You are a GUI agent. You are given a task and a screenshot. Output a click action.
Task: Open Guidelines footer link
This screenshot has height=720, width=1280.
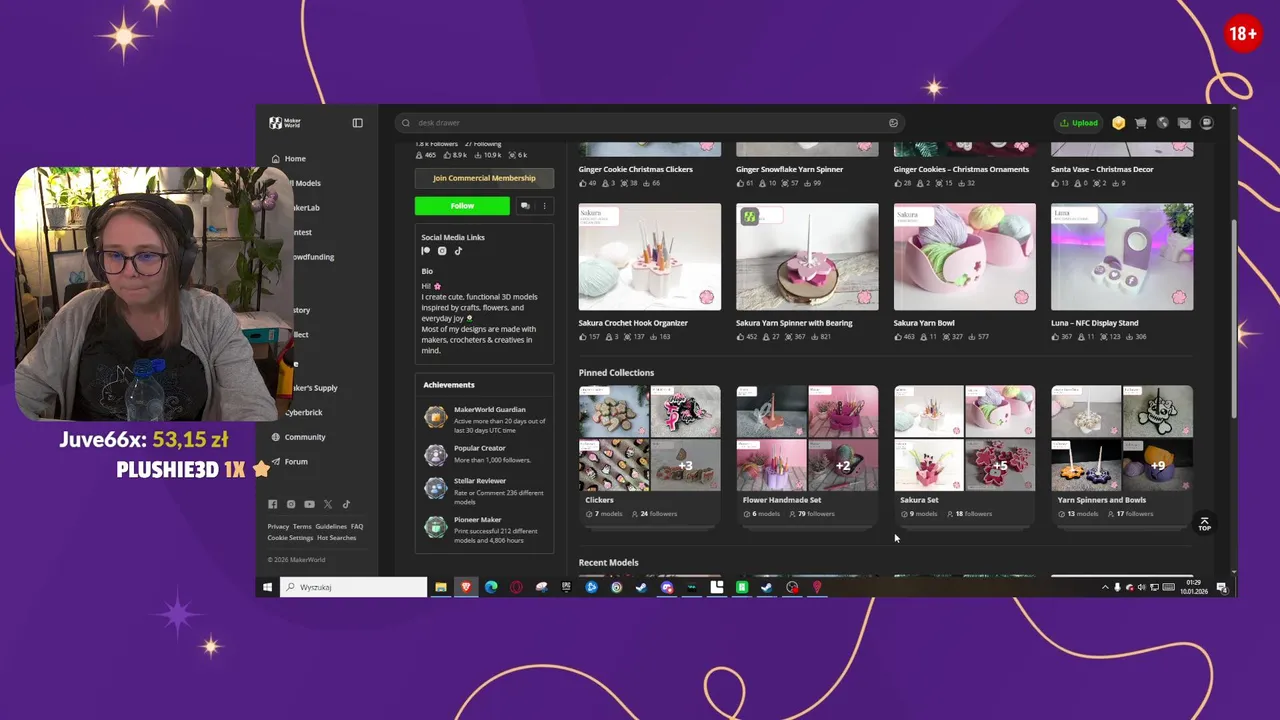point(331,526)
